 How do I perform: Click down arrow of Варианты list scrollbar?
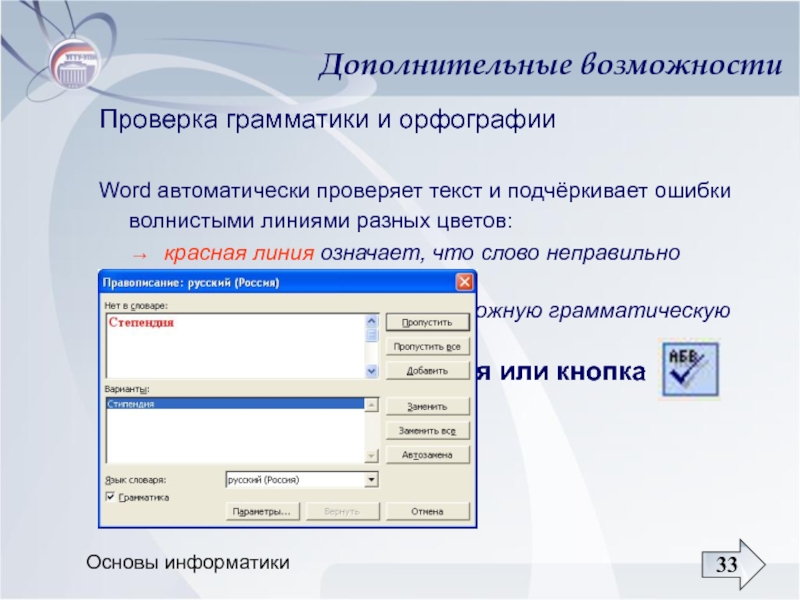pos(371,456)
